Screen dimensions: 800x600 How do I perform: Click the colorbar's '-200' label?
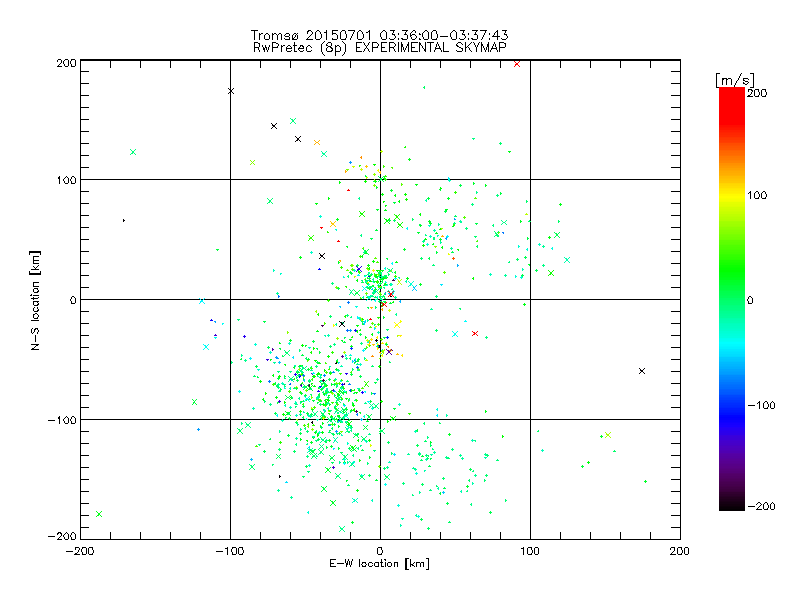point(761,506)
